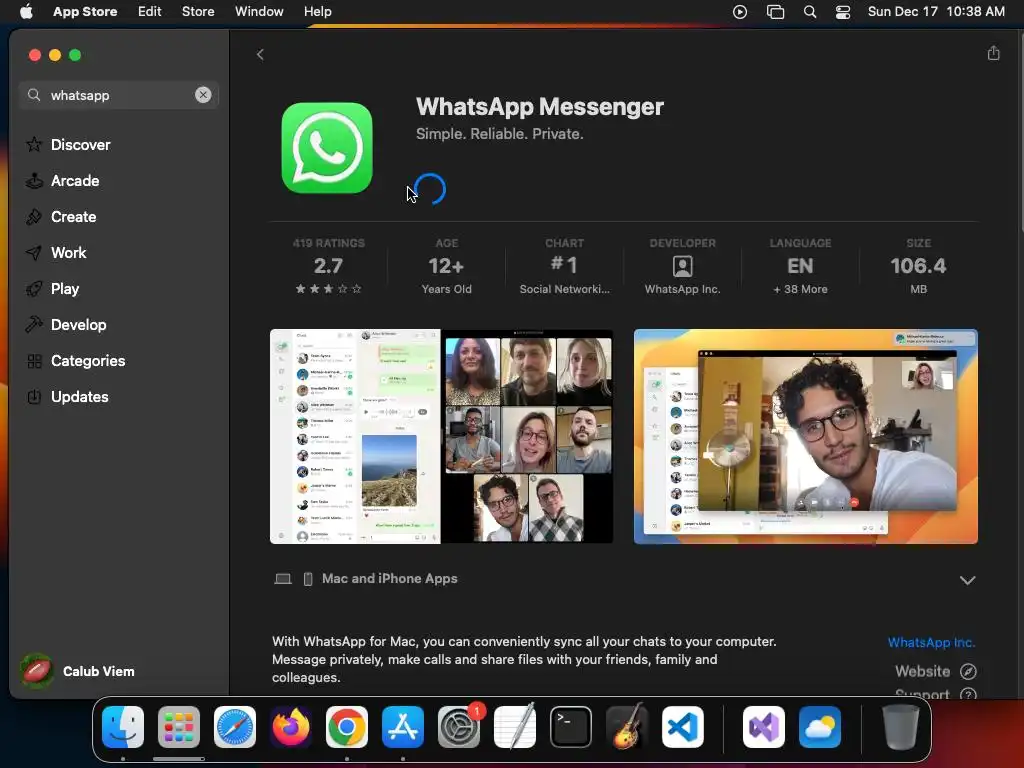Open the WhatsApp Inc. developer badge
Viewport: 1024px width, 768px height.
point(682,266)
